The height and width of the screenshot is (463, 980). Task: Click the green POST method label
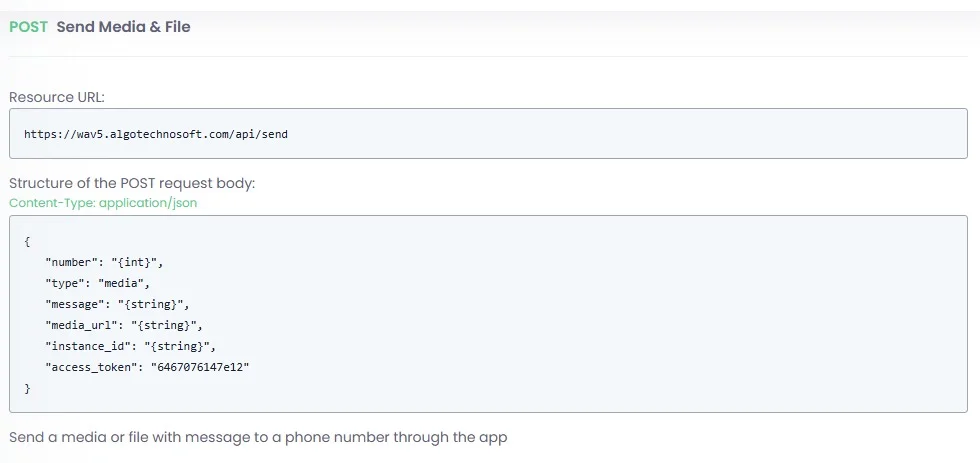pyautogui.click(x=28, y=27)
